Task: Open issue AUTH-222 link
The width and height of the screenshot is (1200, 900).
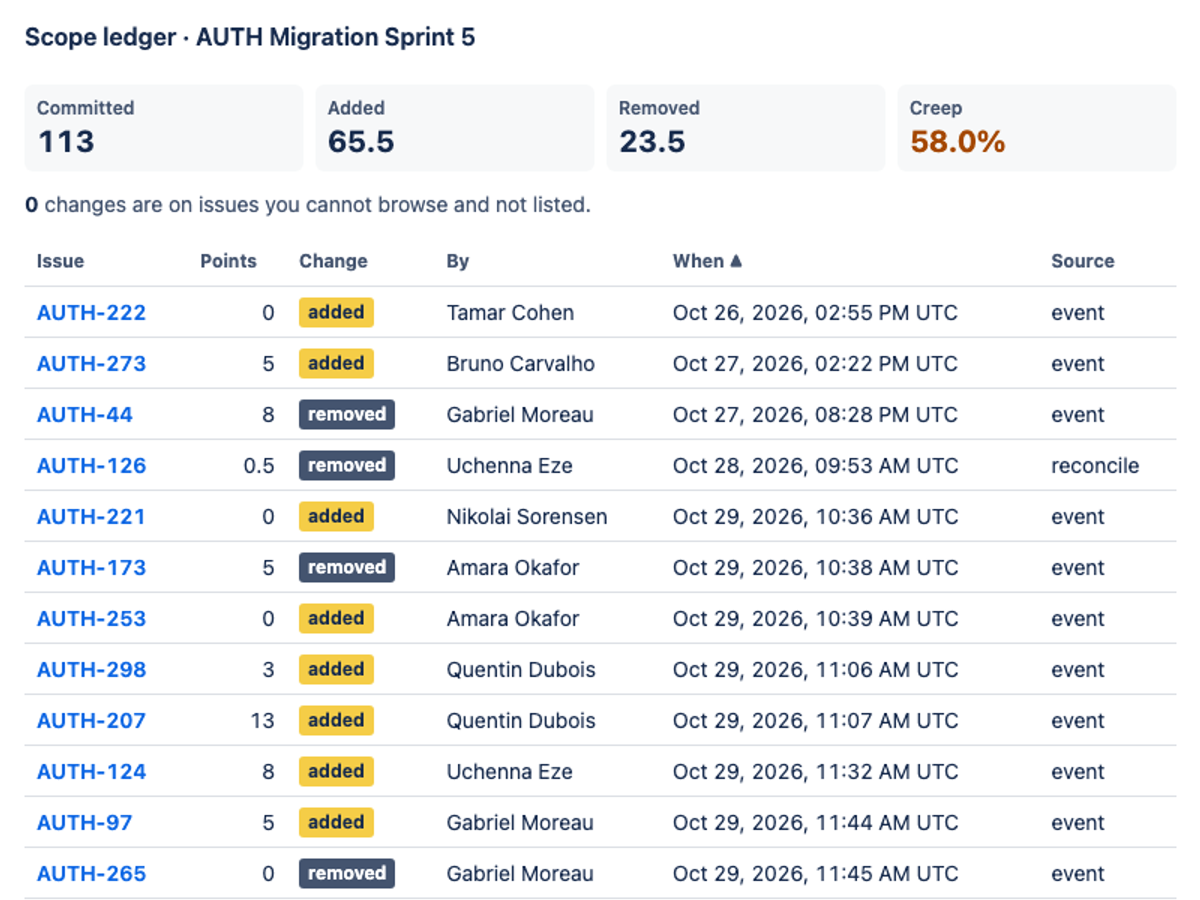Action: click(91, 313)
